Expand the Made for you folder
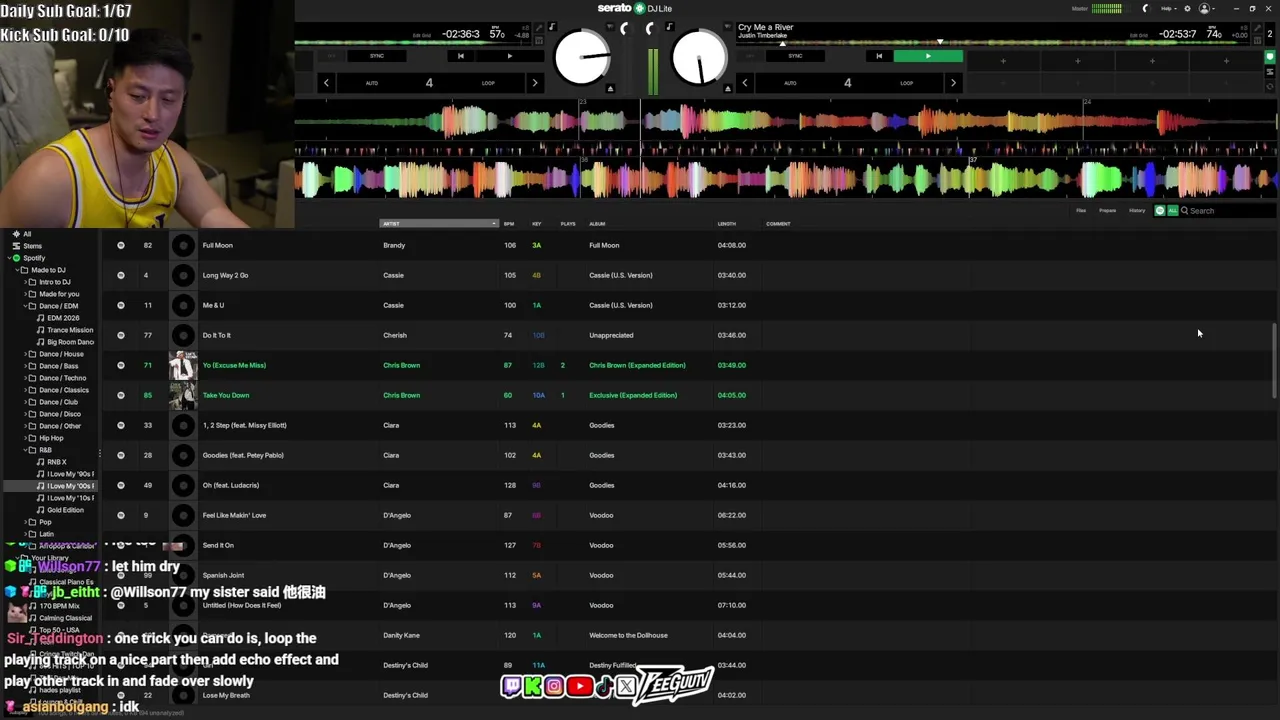 click(x=27, y=294)
